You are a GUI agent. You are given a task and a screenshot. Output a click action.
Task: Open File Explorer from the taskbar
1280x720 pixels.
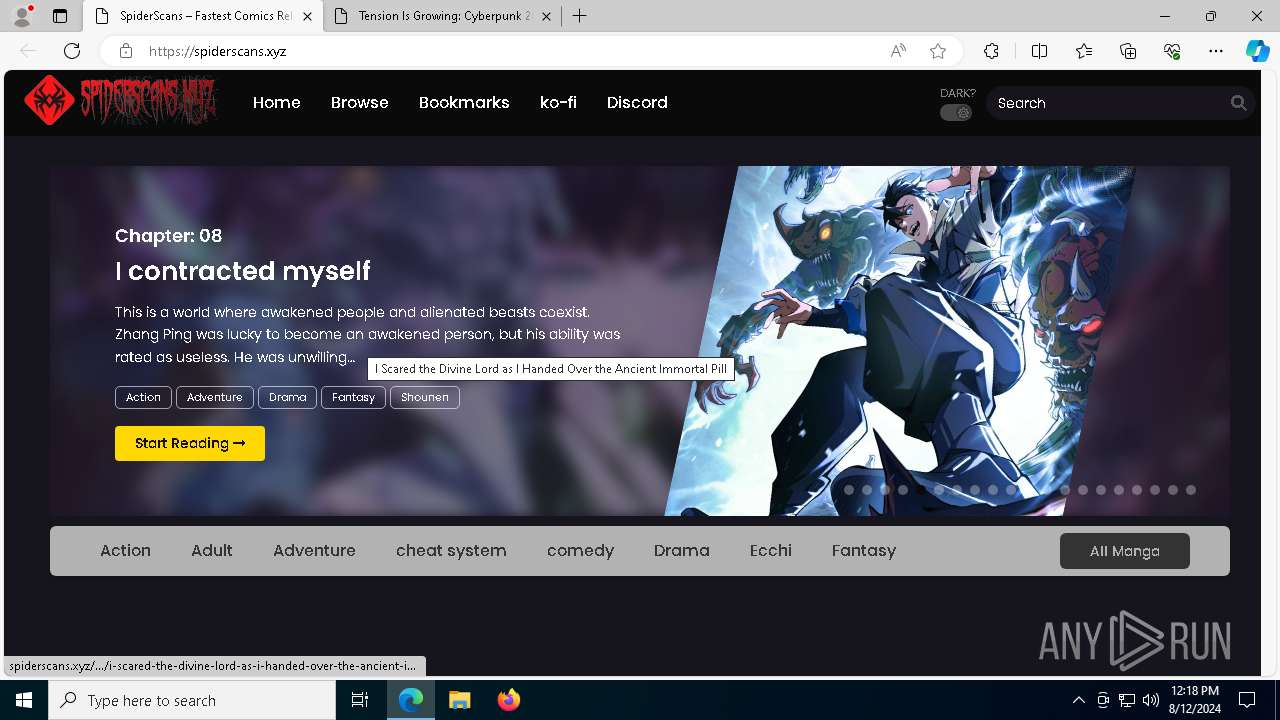pyautogui.click(x=460, y=700)
